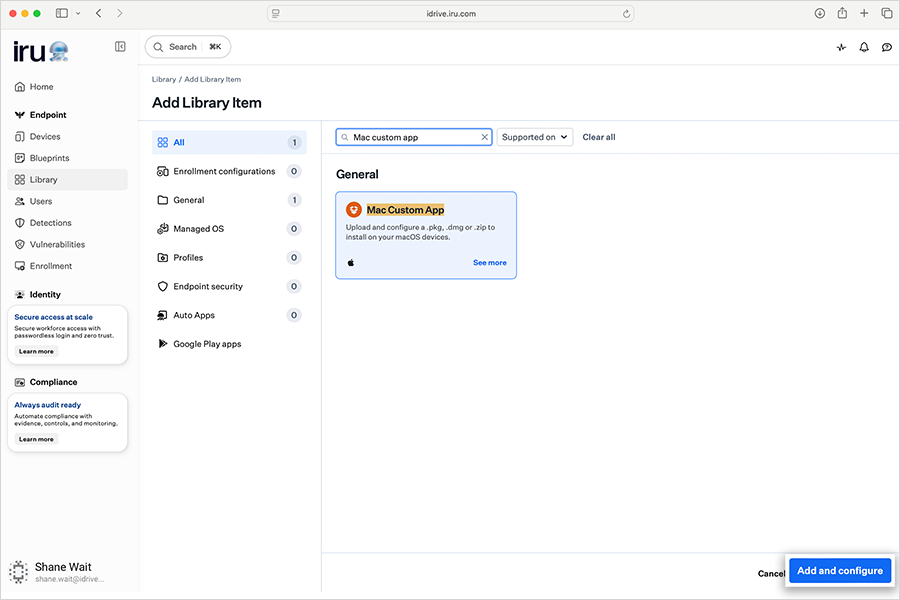Click the magnifier icon in library search

(x=344, y=137)
